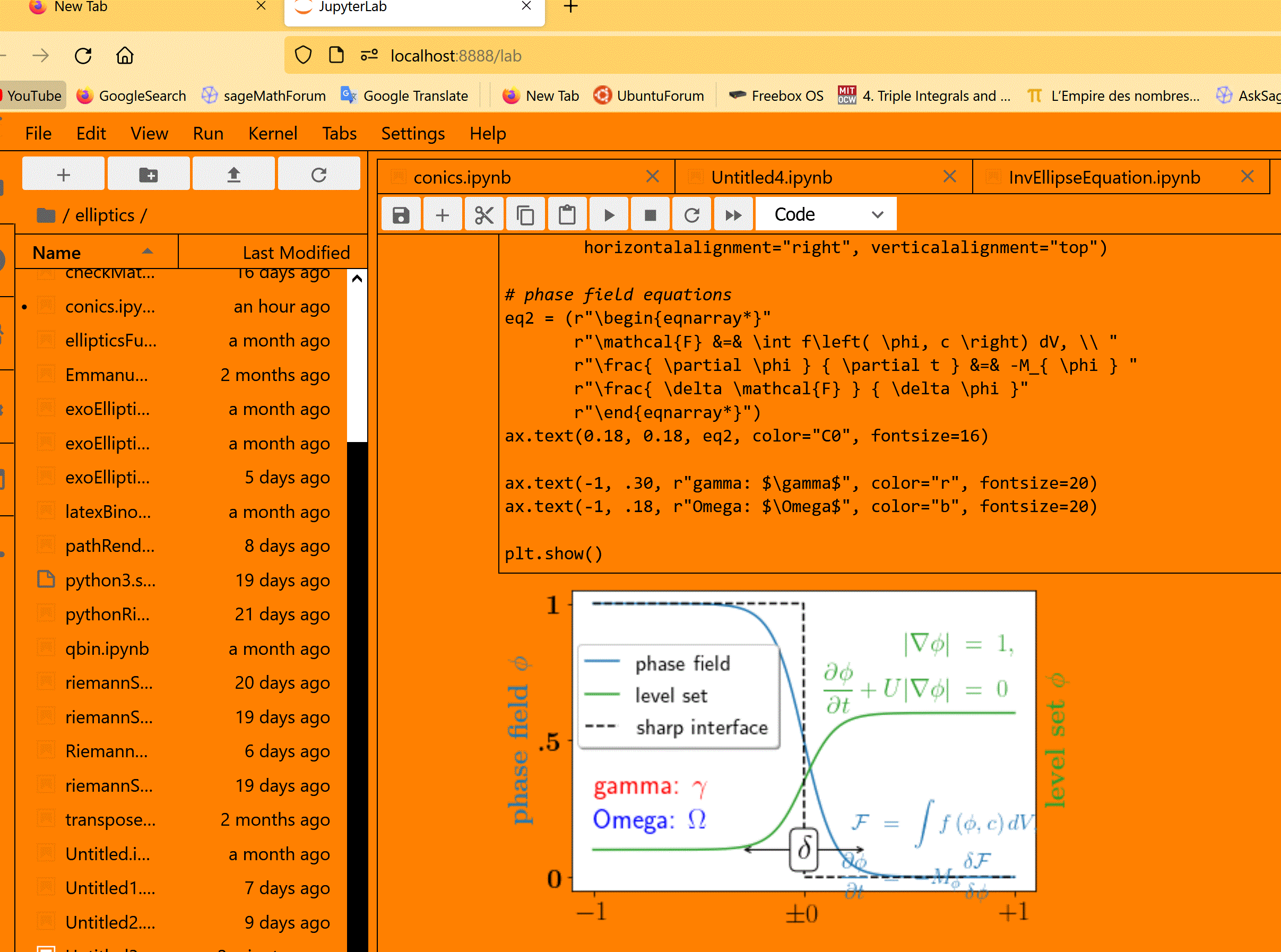Paste cells from the clipboard
The height and width of the screenshot is (952, 1281).
(x=567, y=214)
